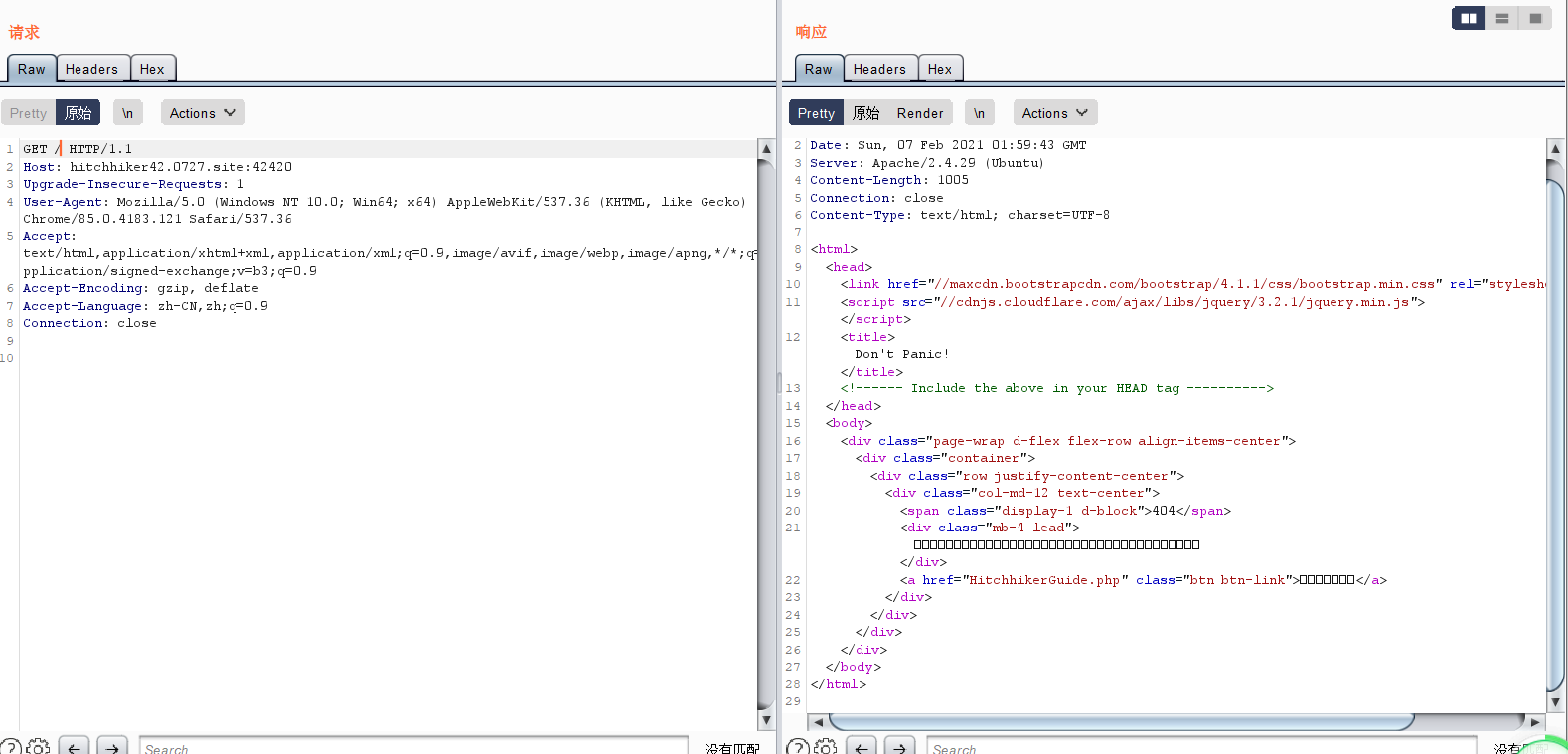Select response Raw tab

pyautogui.click(x=819, y=69)
